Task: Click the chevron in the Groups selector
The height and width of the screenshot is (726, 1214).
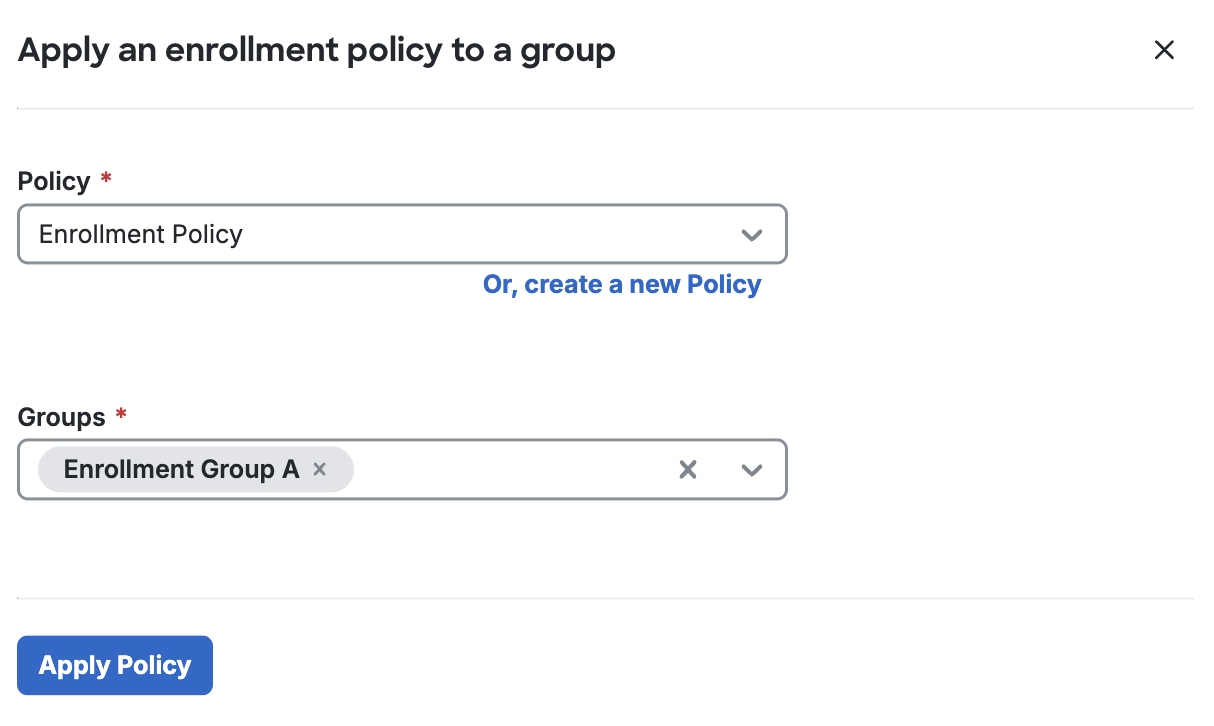Action: pyautogui.click(x=752, y=469)
